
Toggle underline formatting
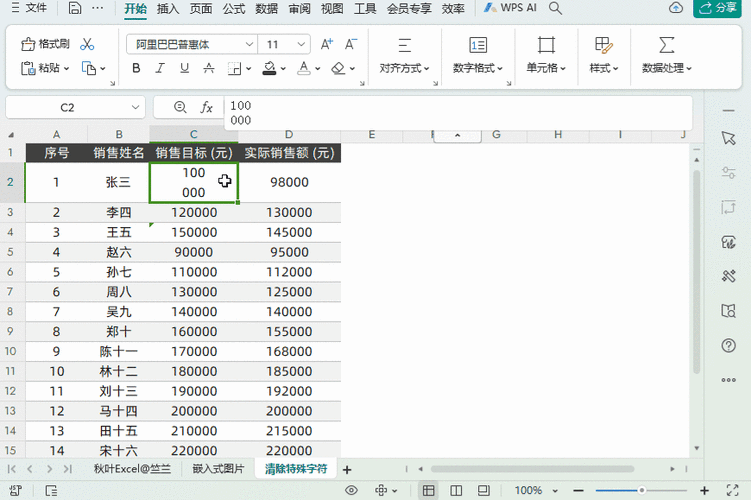tap(184, 68)
